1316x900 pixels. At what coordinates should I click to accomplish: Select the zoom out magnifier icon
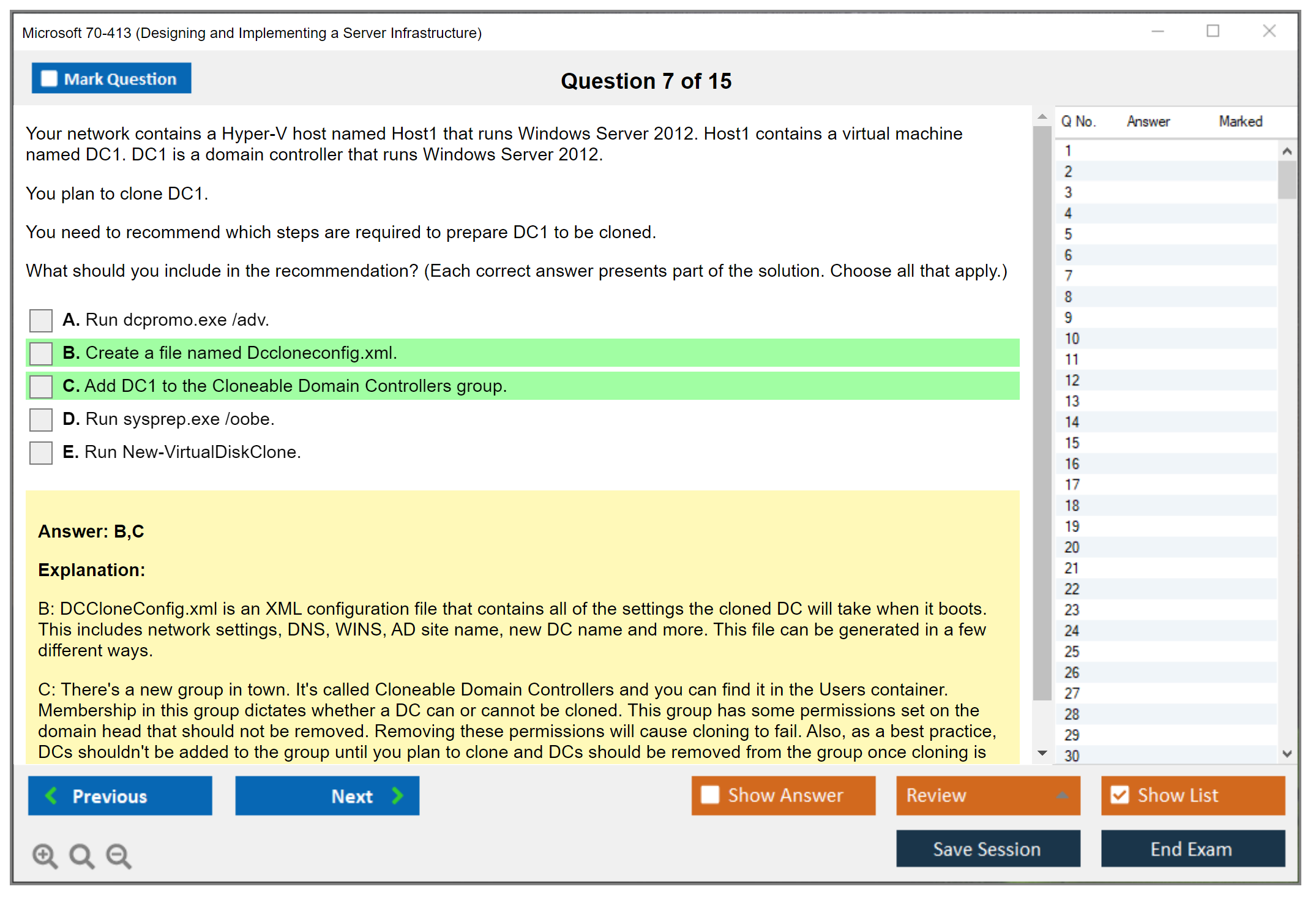119,856
